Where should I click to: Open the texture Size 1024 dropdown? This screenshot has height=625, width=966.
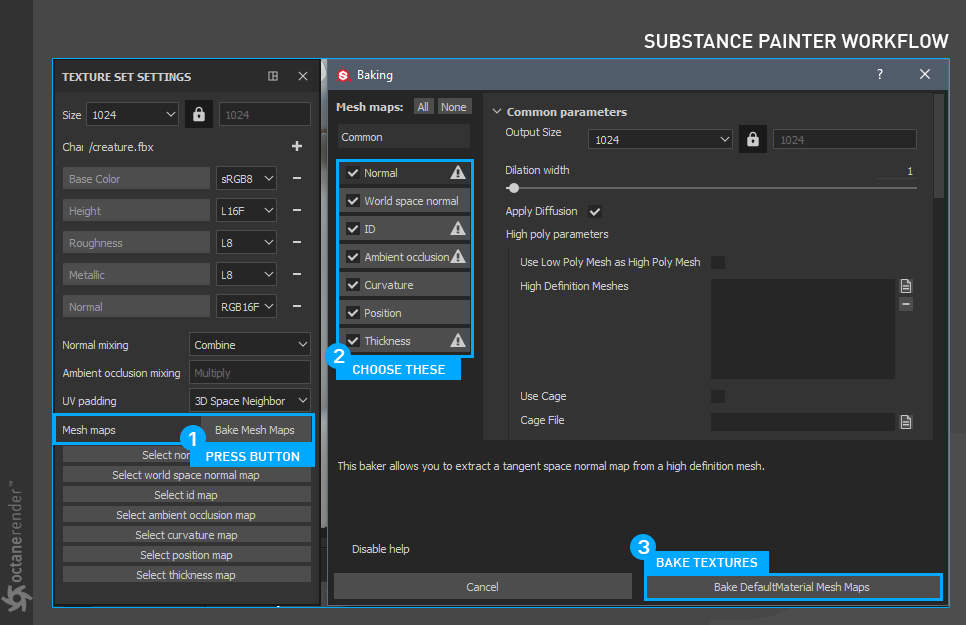132,115
